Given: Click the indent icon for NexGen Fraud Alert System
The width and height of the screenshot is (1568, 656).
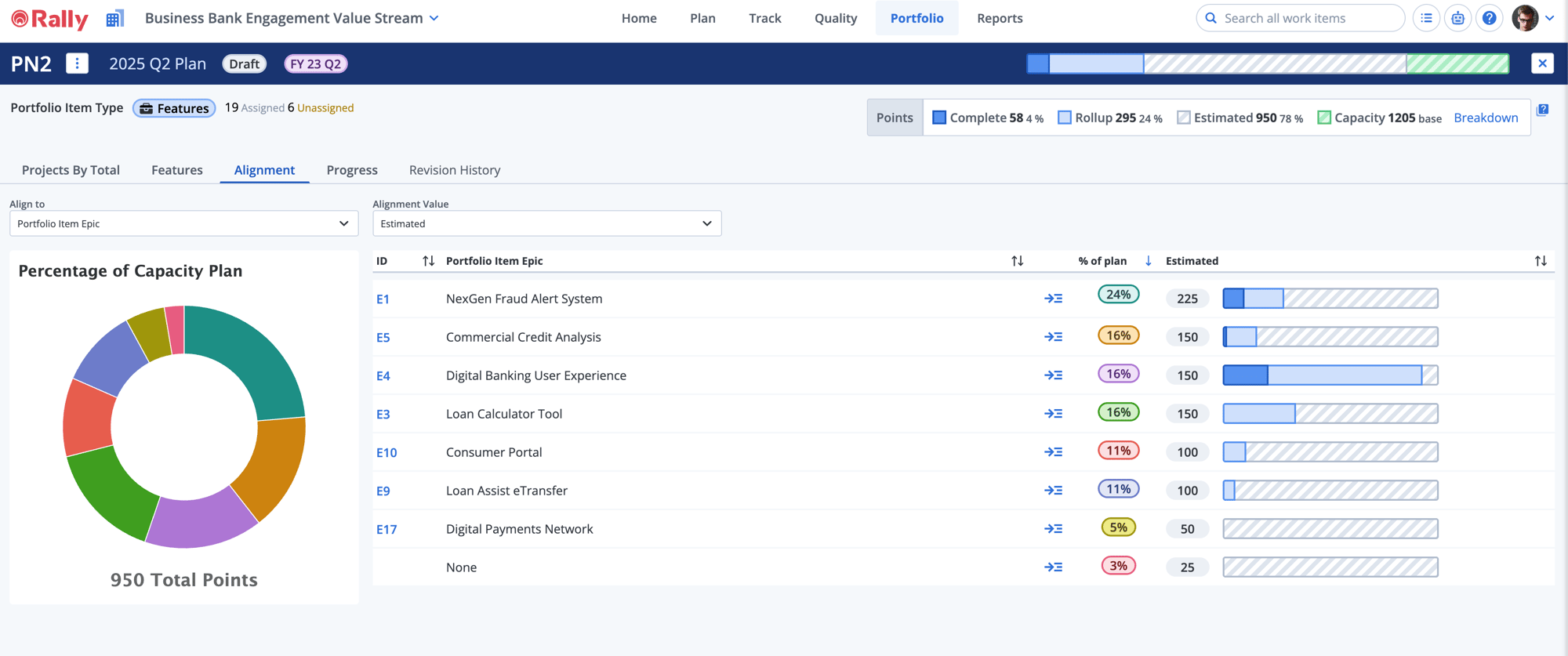Looking at the screenshot, I should coord(1053,299).
